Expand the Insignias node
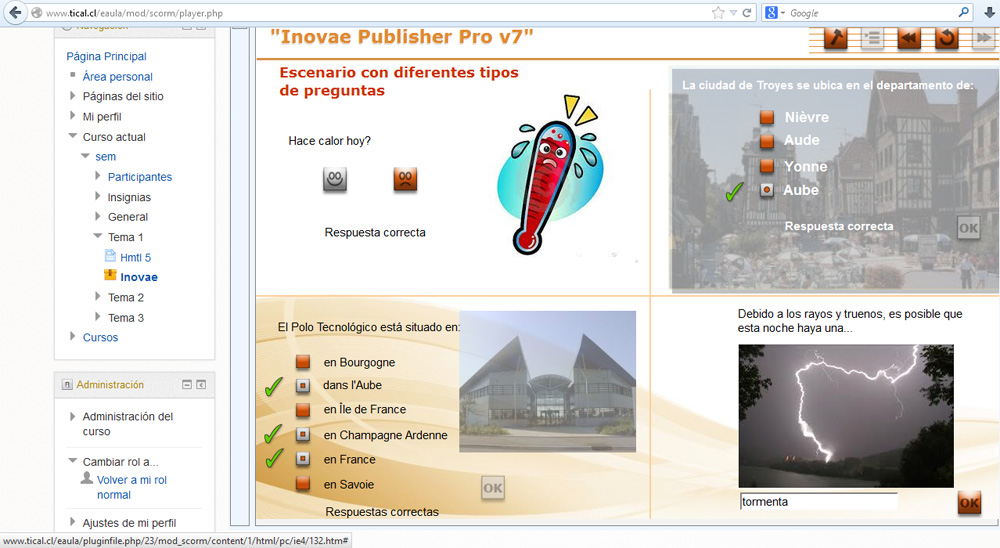Image resolution: width=1000 pixels, height=548 pixels. point(98,196)
